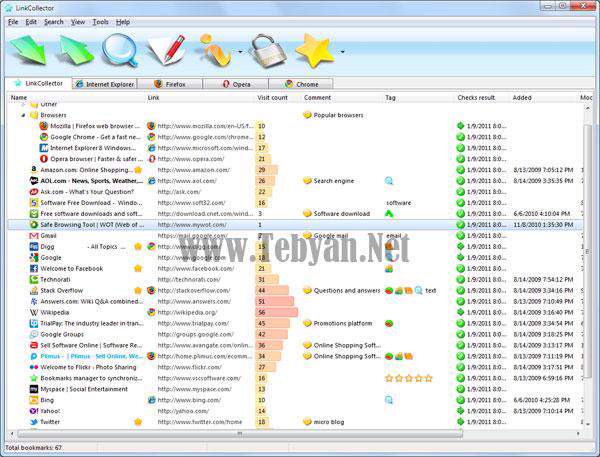
Task: Click the orange info toolbar icon
Action: [x=215, y=49]
